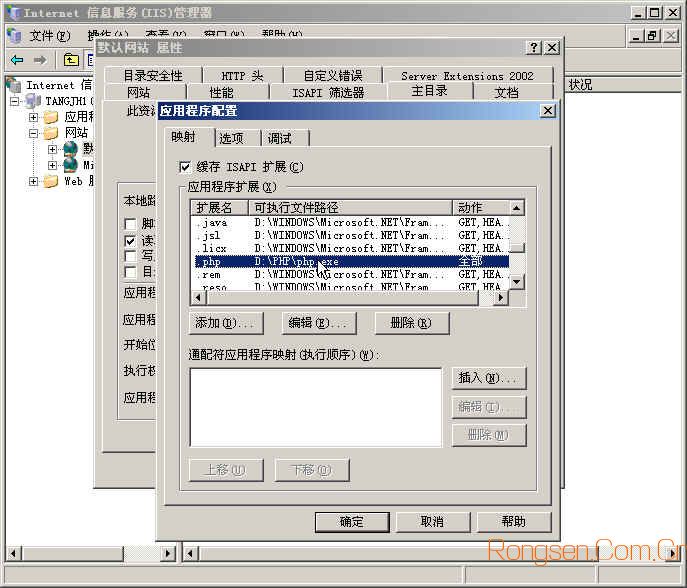This screenshot has width=687, height=588.
Task: Open the IIS manager system menu icon
Action: coord(14,12)
